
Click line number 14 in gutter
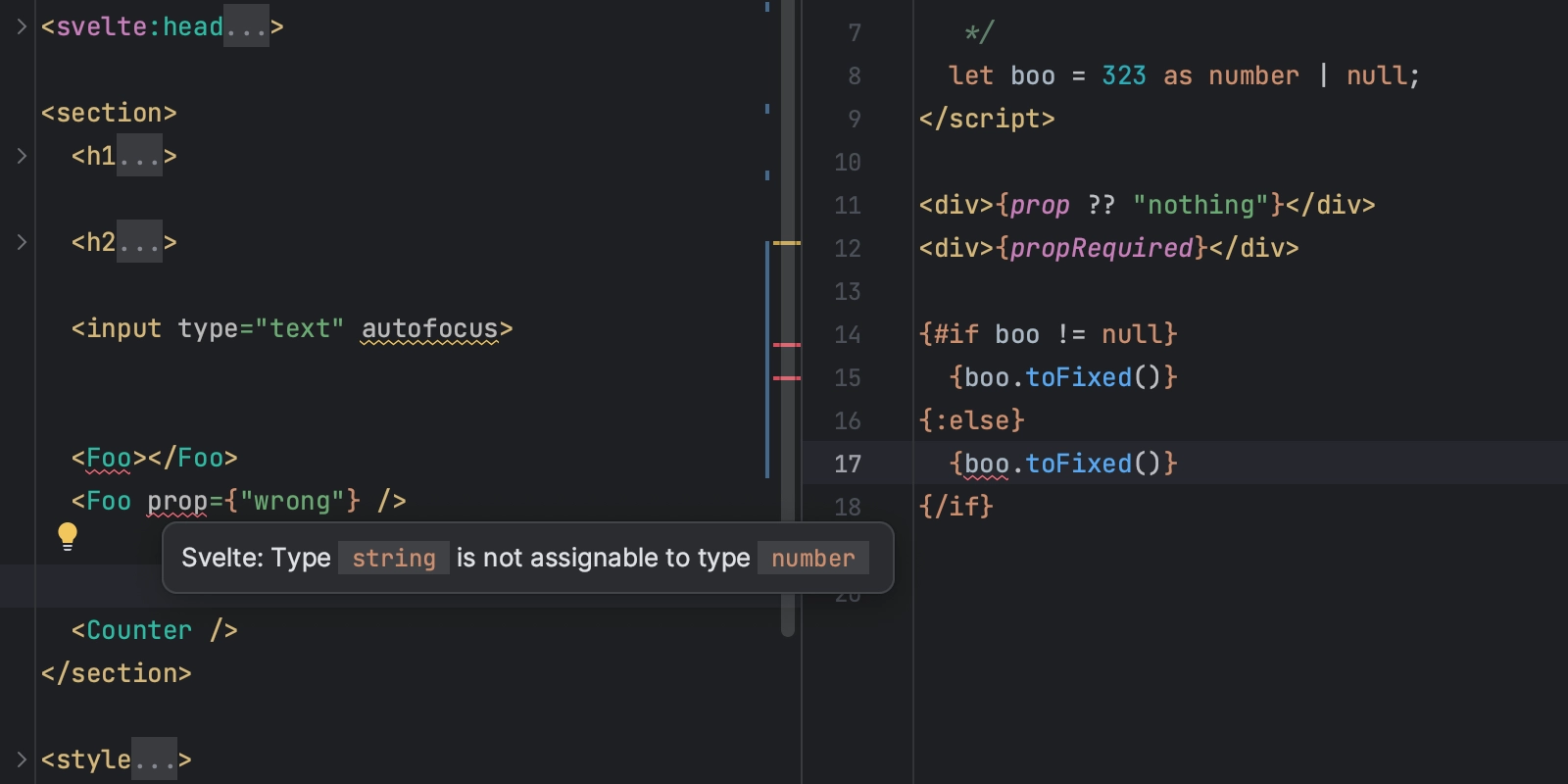848,334
